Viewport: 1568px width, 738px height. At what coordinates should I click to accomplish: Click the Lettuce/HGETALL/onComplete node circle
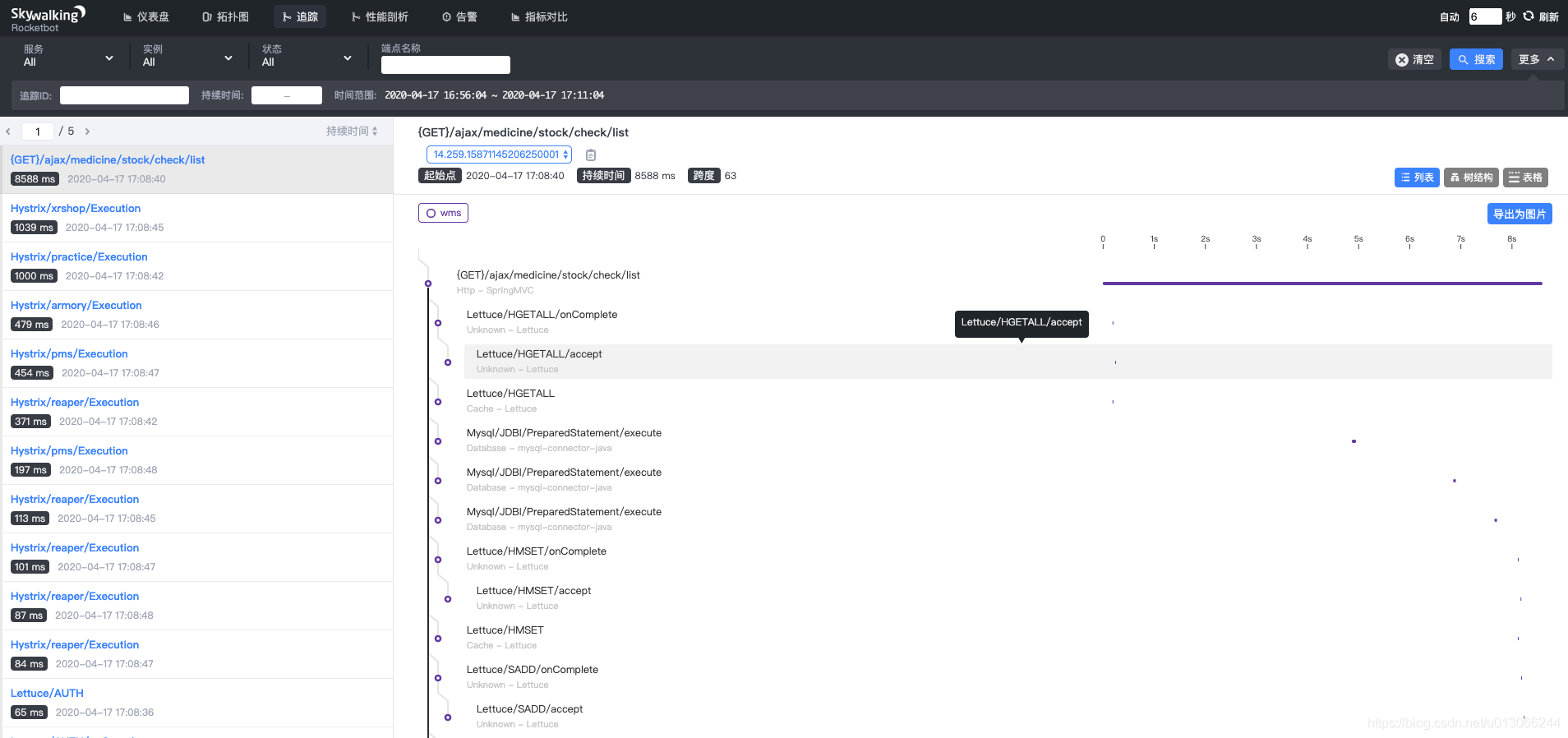tap(438, 323)
